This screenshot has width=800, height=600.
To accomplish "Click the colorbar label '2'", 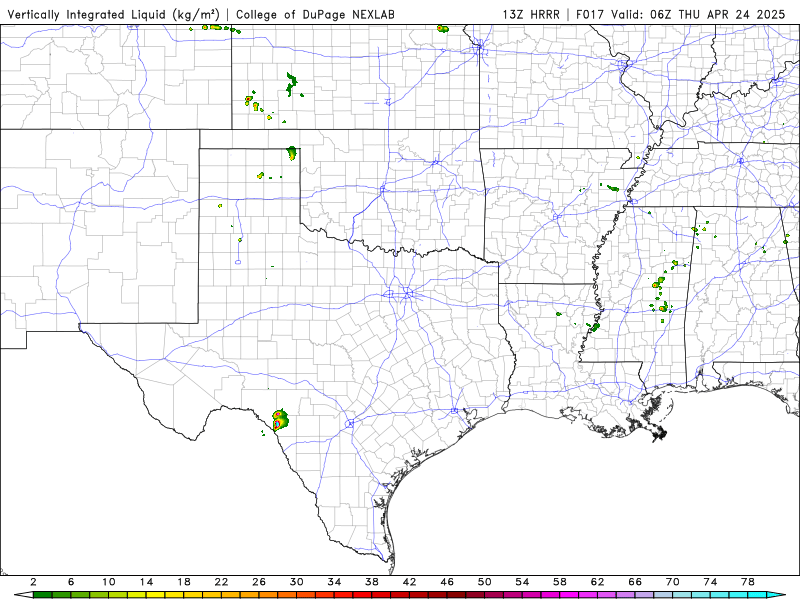I will click(x=33, y=582).
